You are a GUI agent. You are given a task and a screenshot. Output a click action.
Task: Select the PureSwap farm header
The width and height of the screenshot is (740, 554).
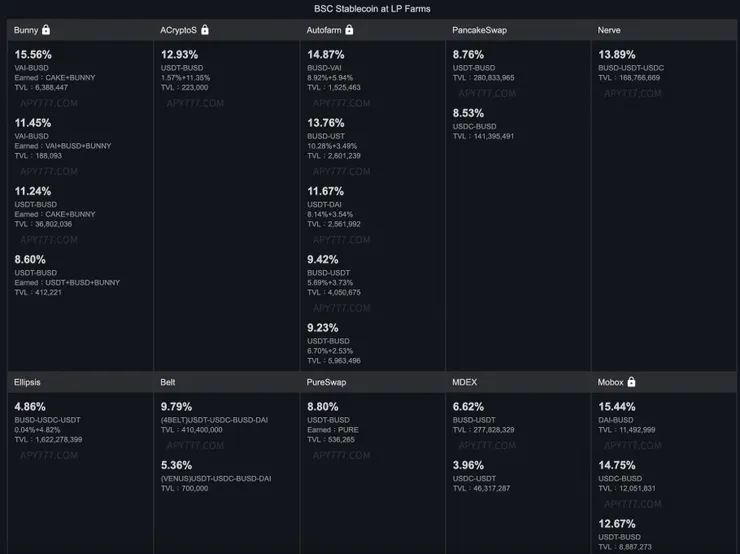pyautogui.click(x=327, y=382)
